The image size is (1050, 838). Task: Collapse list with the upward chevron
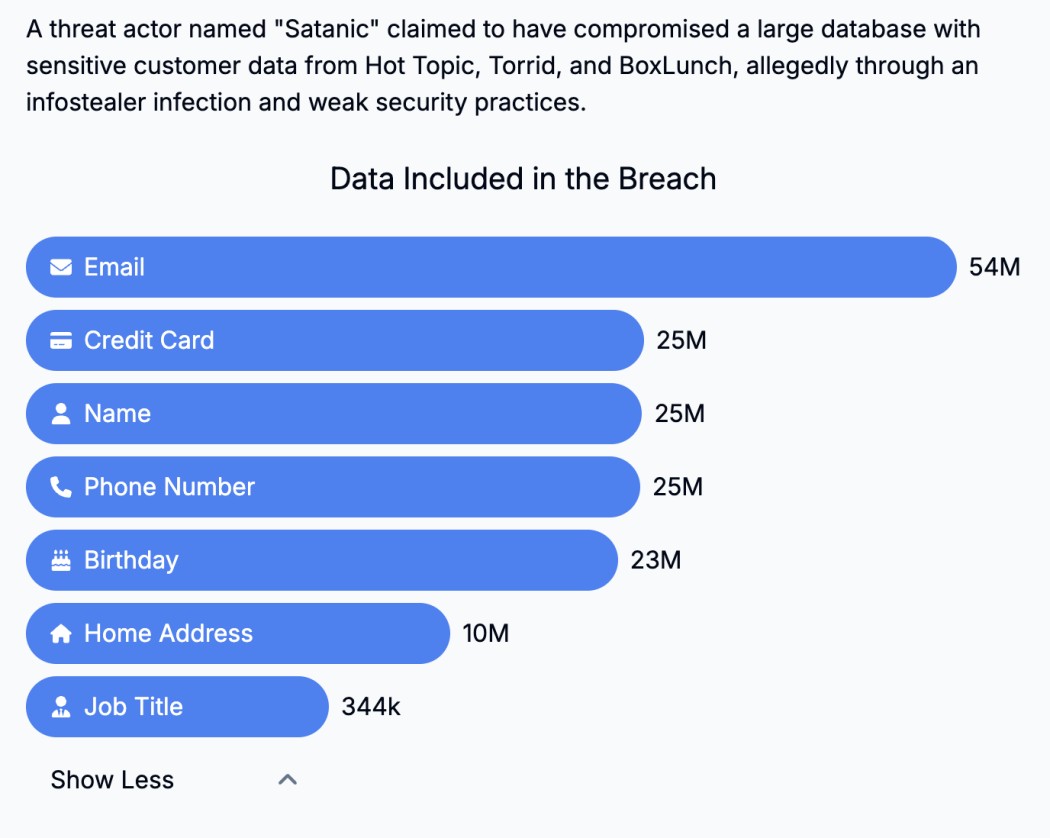[287, 780]
